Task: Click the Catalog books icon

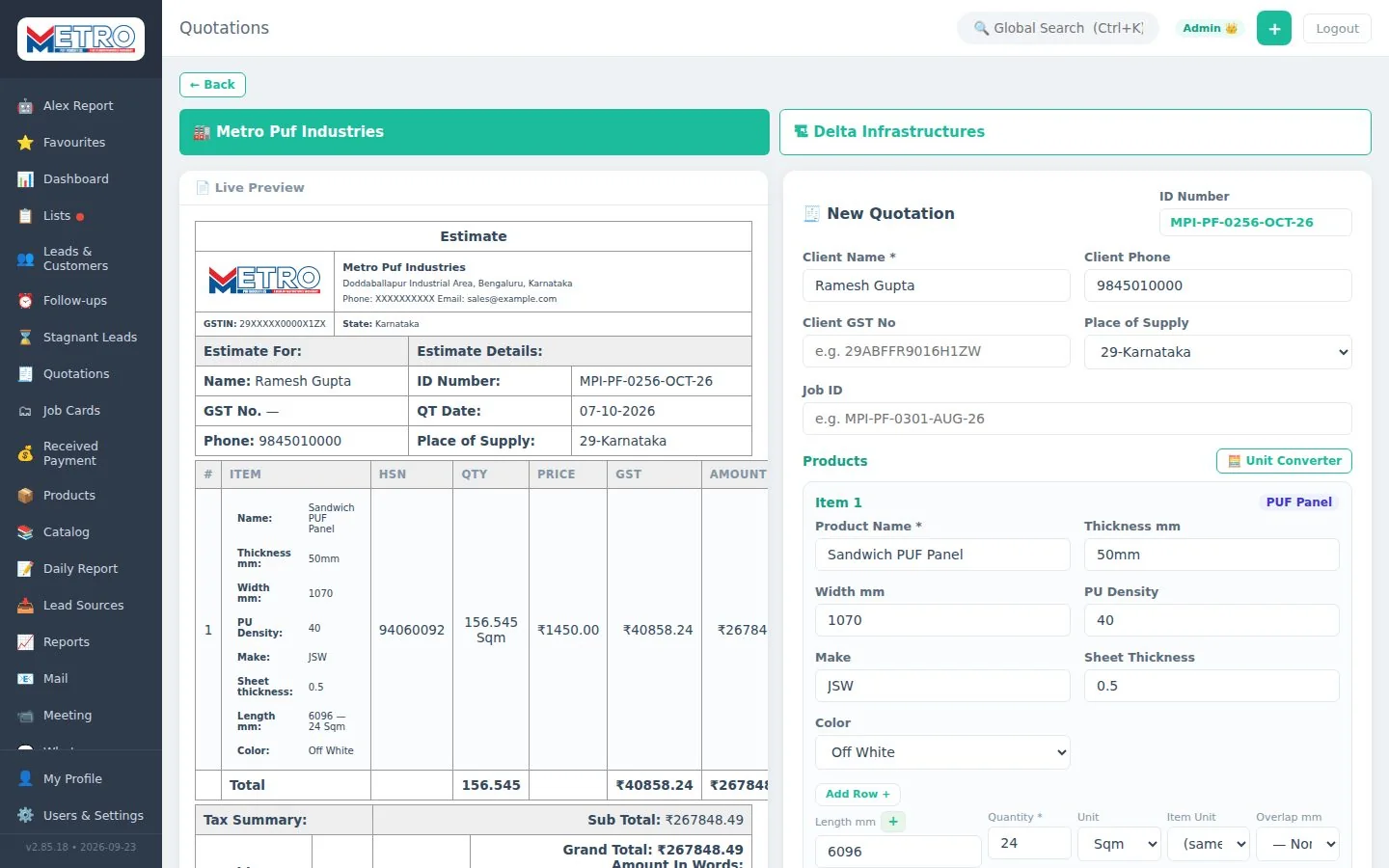Action: click(x=25, y=532)
